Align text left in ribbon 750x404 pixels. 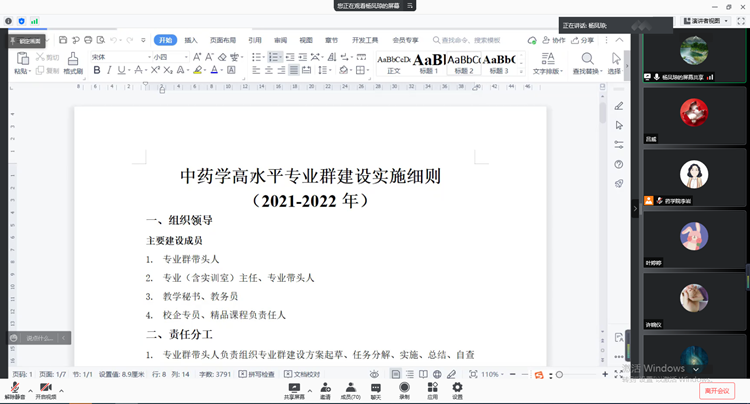[256, 70]
